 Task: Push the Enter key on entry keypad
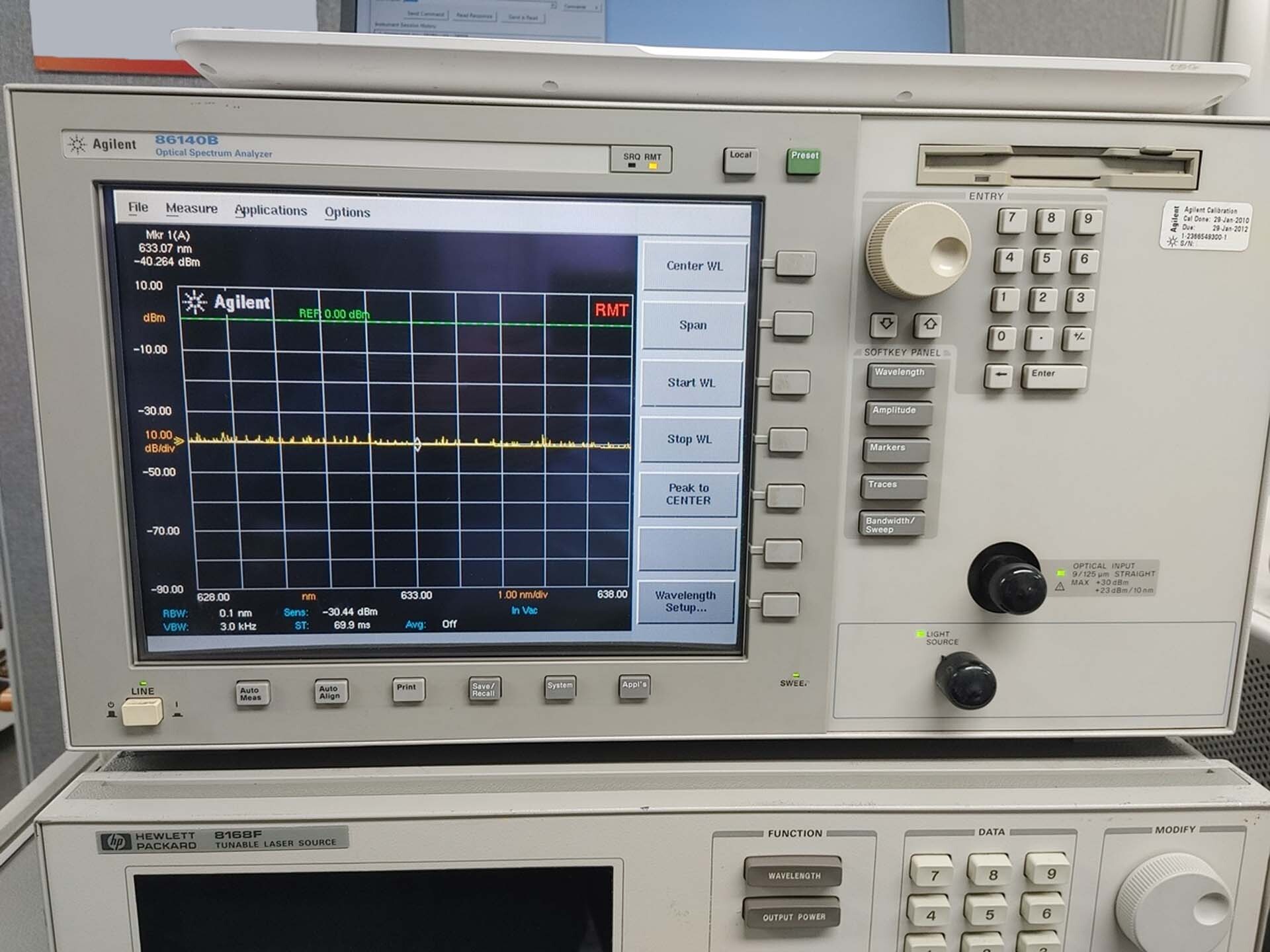point(1053,376)
